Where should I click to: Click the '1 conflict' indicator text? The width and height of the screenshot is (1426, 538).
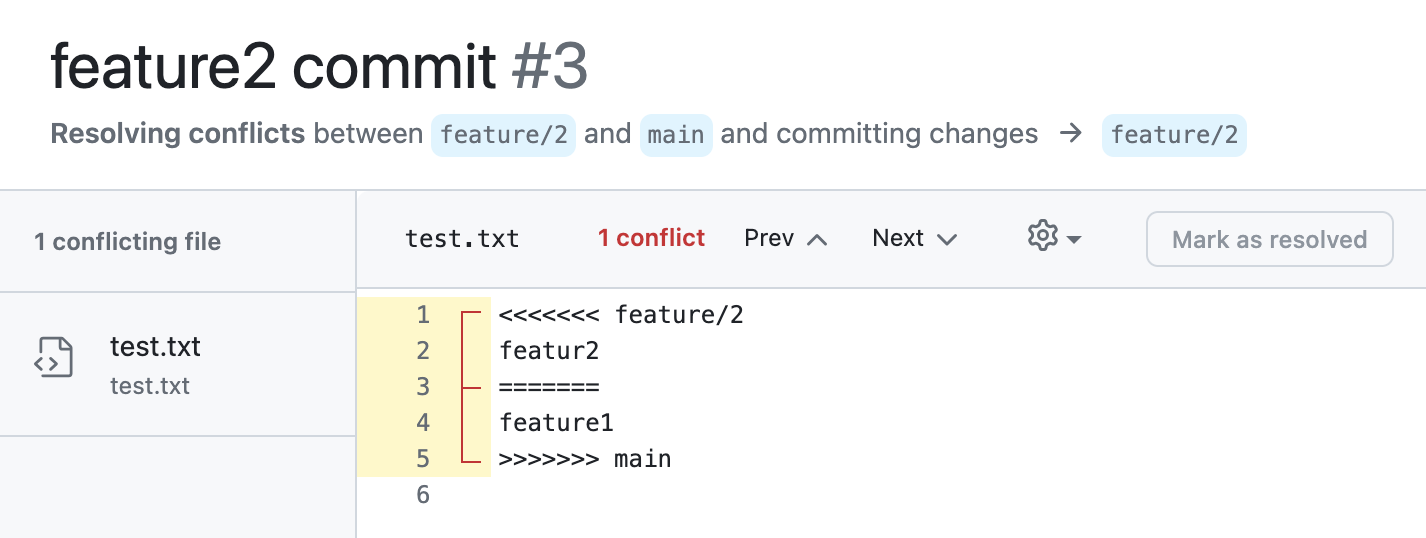tap(651, 238)
